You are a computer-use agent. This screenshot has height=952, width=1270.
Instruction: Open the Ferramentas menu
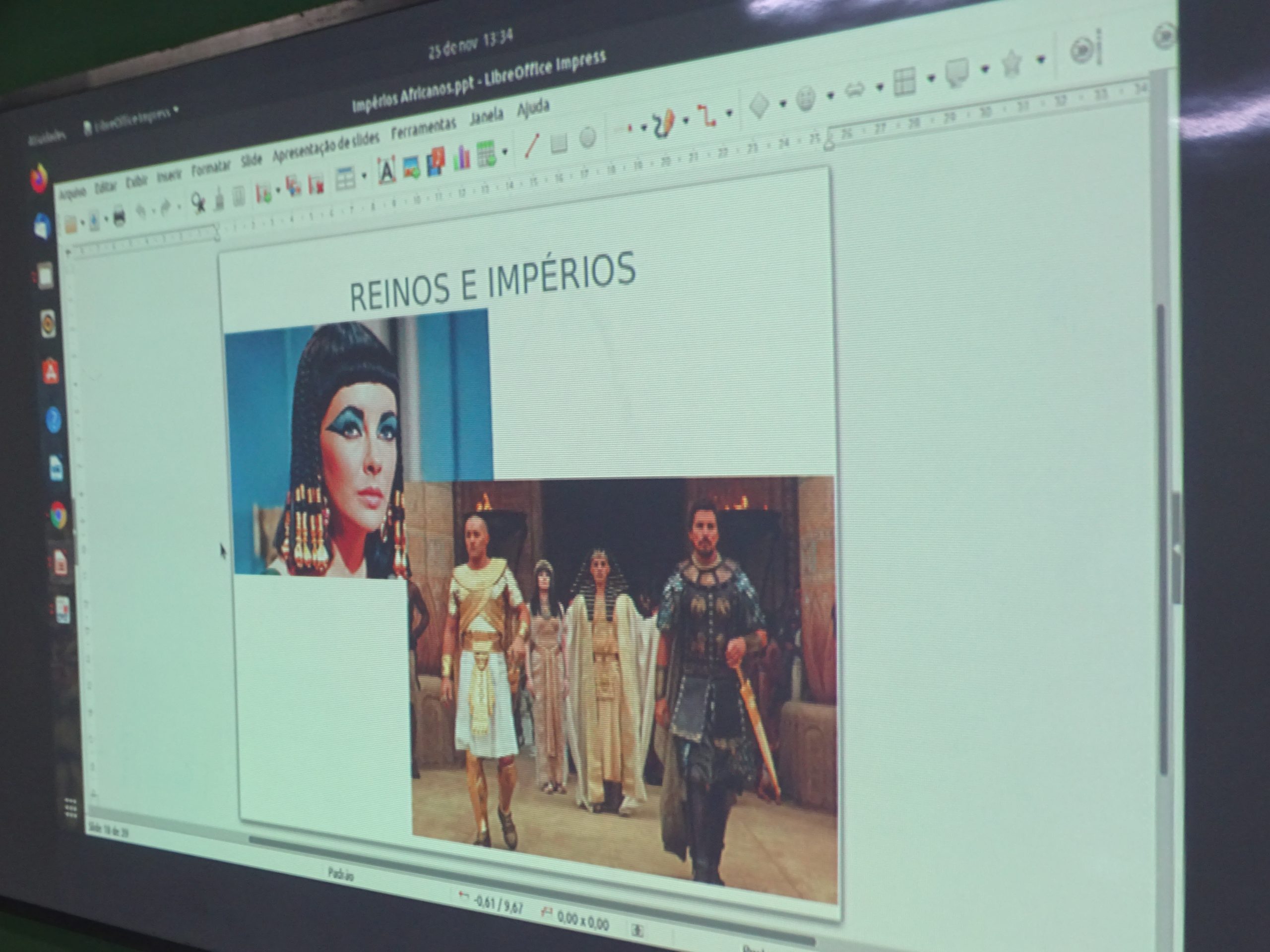(x=424, y=128)
